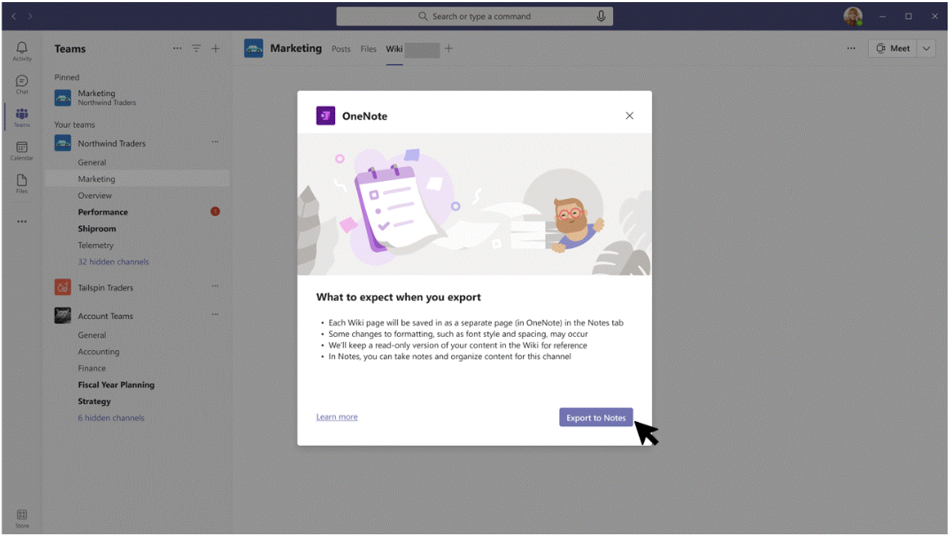Viewport: 948px width, 535px height.
Task: Open channel more options ellipsis near Meet
Action: coord(851,48)
